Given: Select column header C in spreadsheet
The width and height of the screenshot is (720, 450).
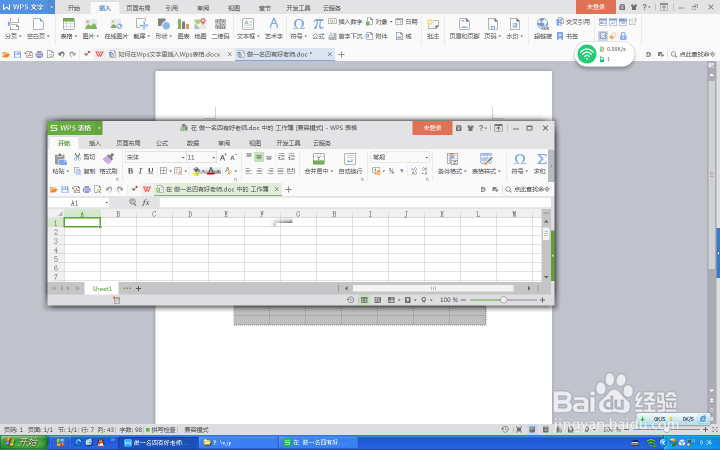Looking at the screenshot, I should (x=154, y=214).
